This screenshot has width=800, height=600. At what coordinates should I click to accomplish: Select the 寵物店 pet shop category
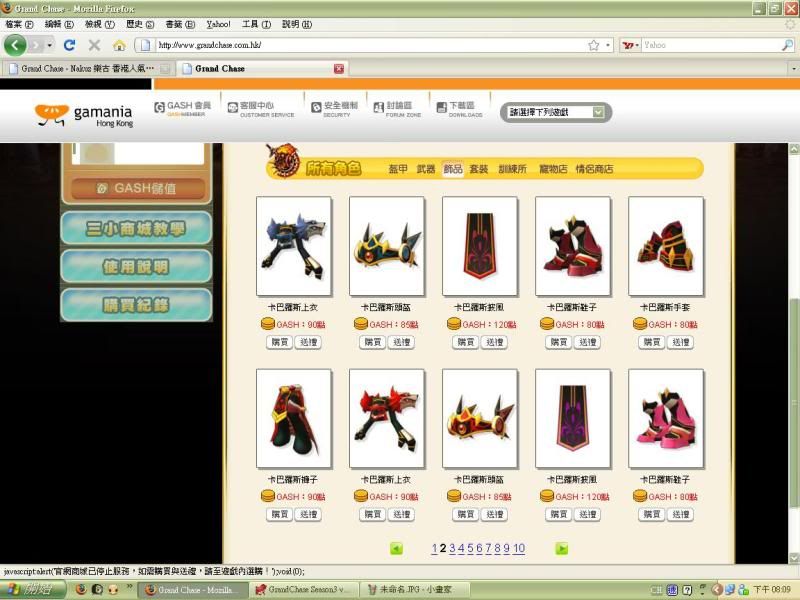553,169
